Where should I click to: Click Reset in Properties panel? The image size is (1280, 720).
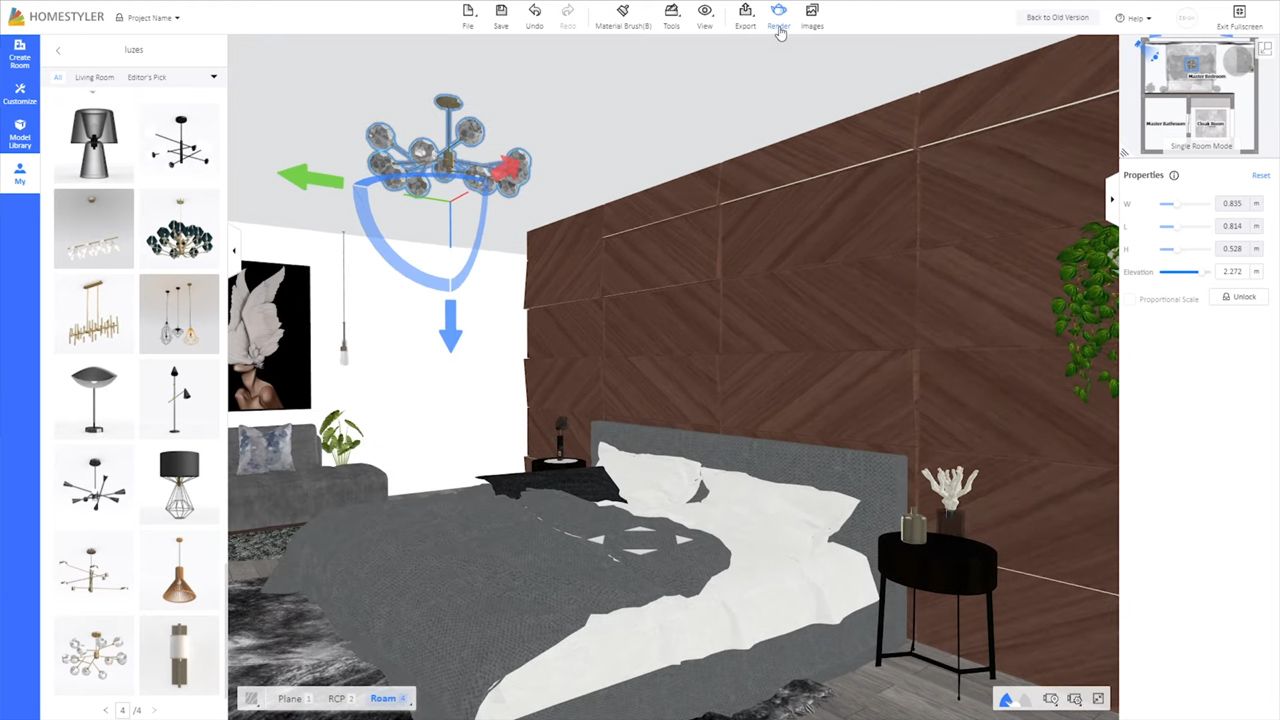tap(1261, 175)
